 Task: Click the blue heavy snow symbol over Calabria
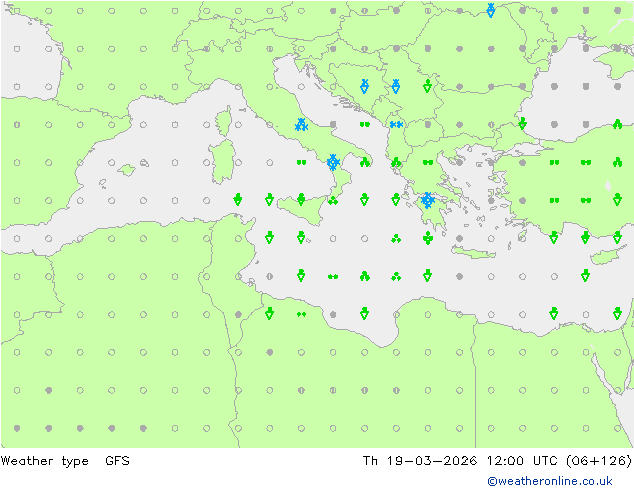pos(333,162)
